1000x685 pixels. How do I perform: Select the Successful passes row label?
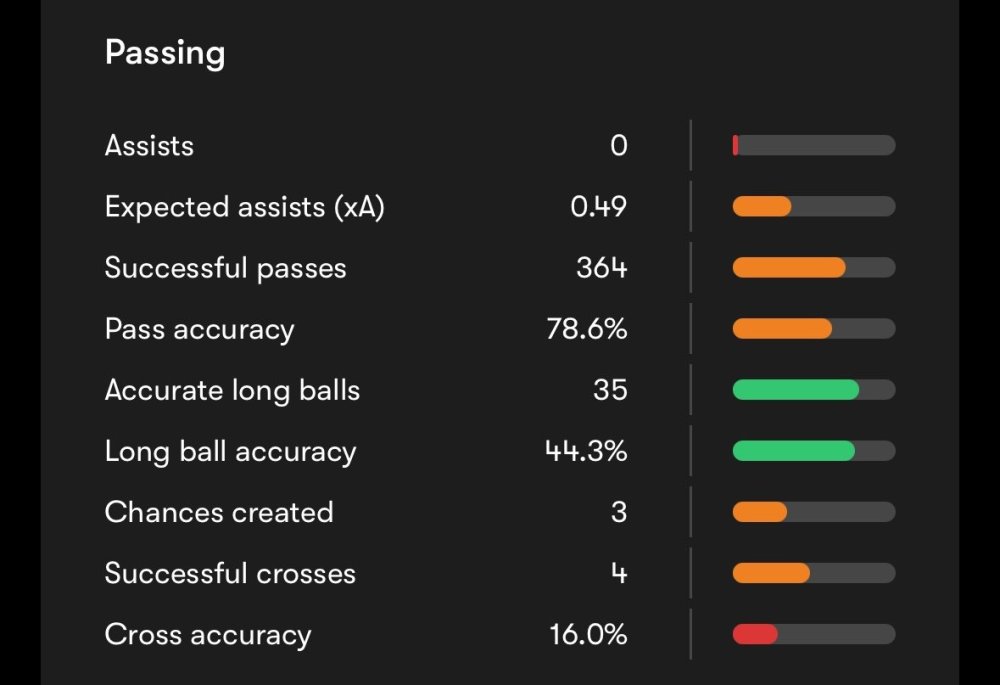(225, 268)
